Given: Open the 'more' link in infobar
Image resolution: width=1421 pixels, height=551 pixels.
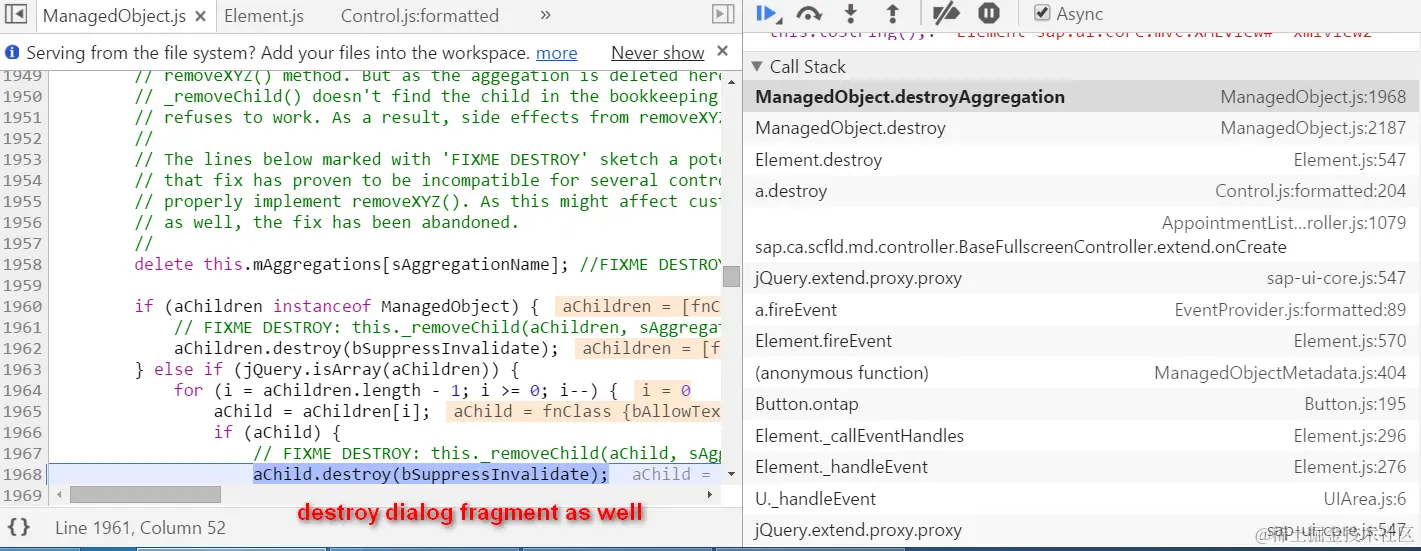Looking at the screenshot, I should coord(557,53).
